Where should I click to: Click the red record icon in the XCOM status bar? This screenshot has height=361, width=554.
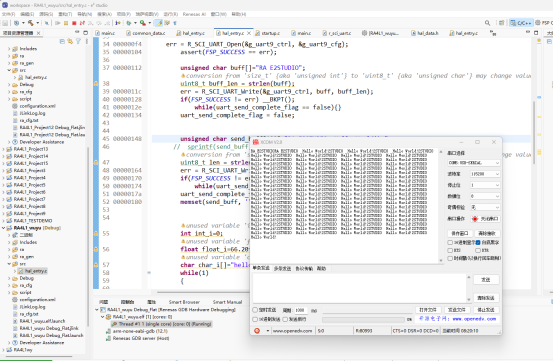tap(257, 331)
